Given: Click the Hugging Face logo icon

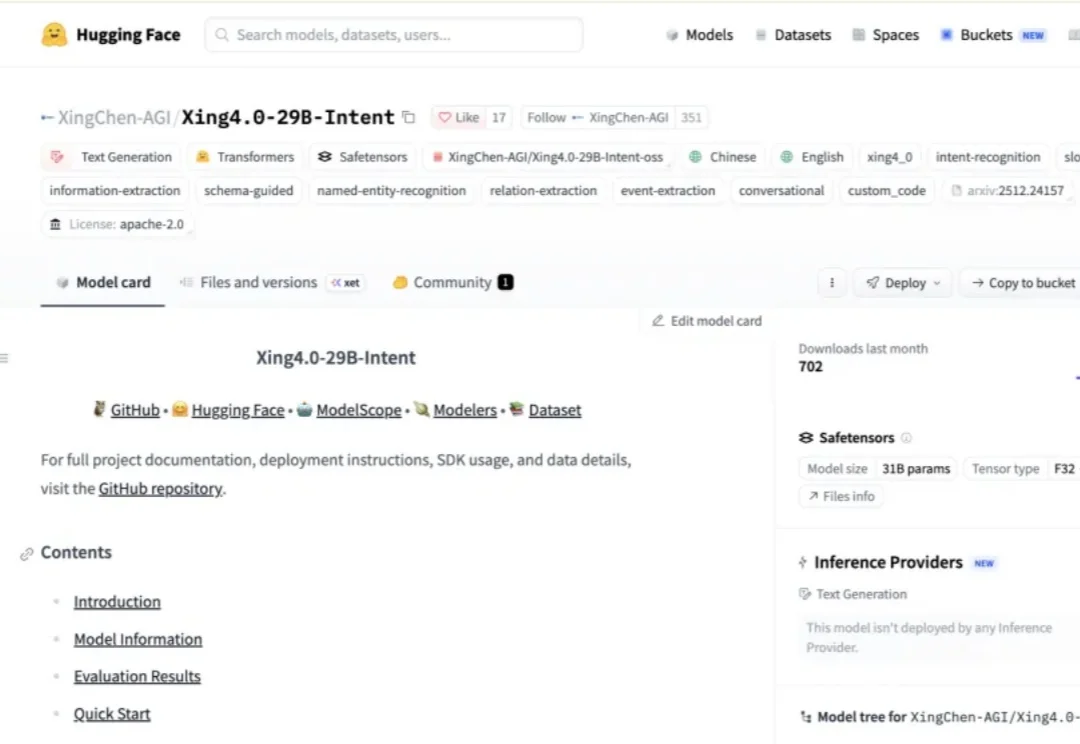Looking at the screenshot, I should [54, 34].
